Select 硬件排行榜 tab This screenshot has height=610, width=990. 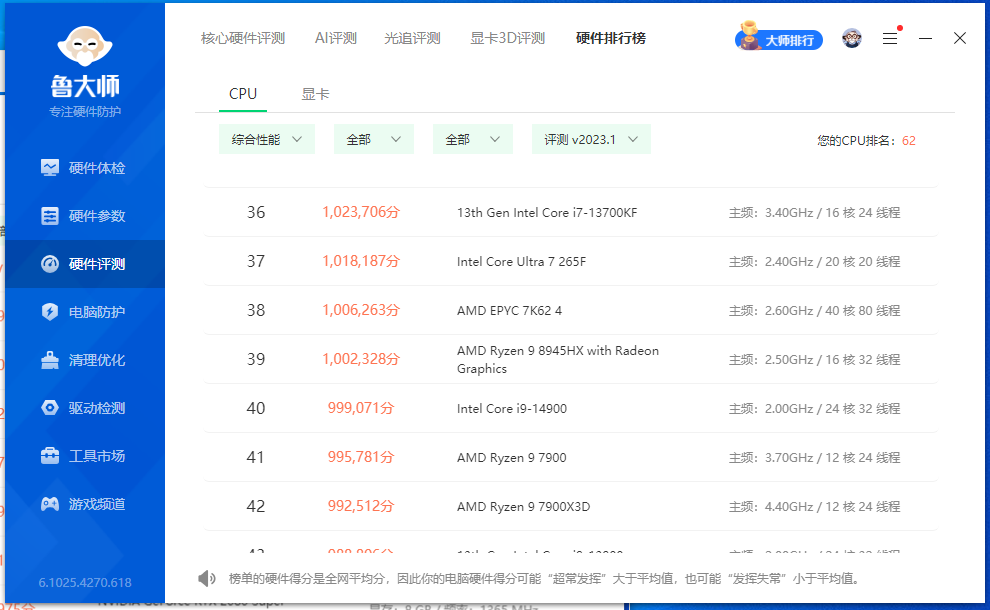(611, 39)
